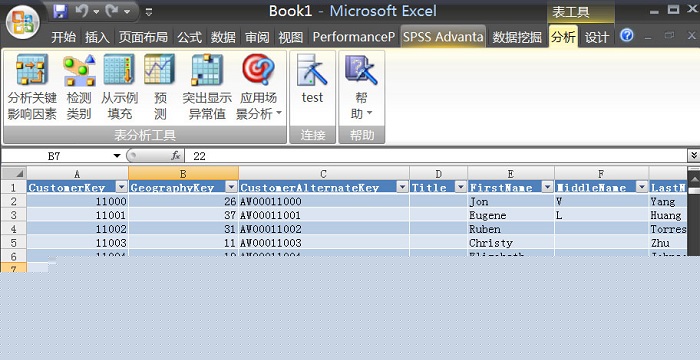The image size is (700, 360).
Task: Open the MiddleName filter dropdown
Action: 642,188
